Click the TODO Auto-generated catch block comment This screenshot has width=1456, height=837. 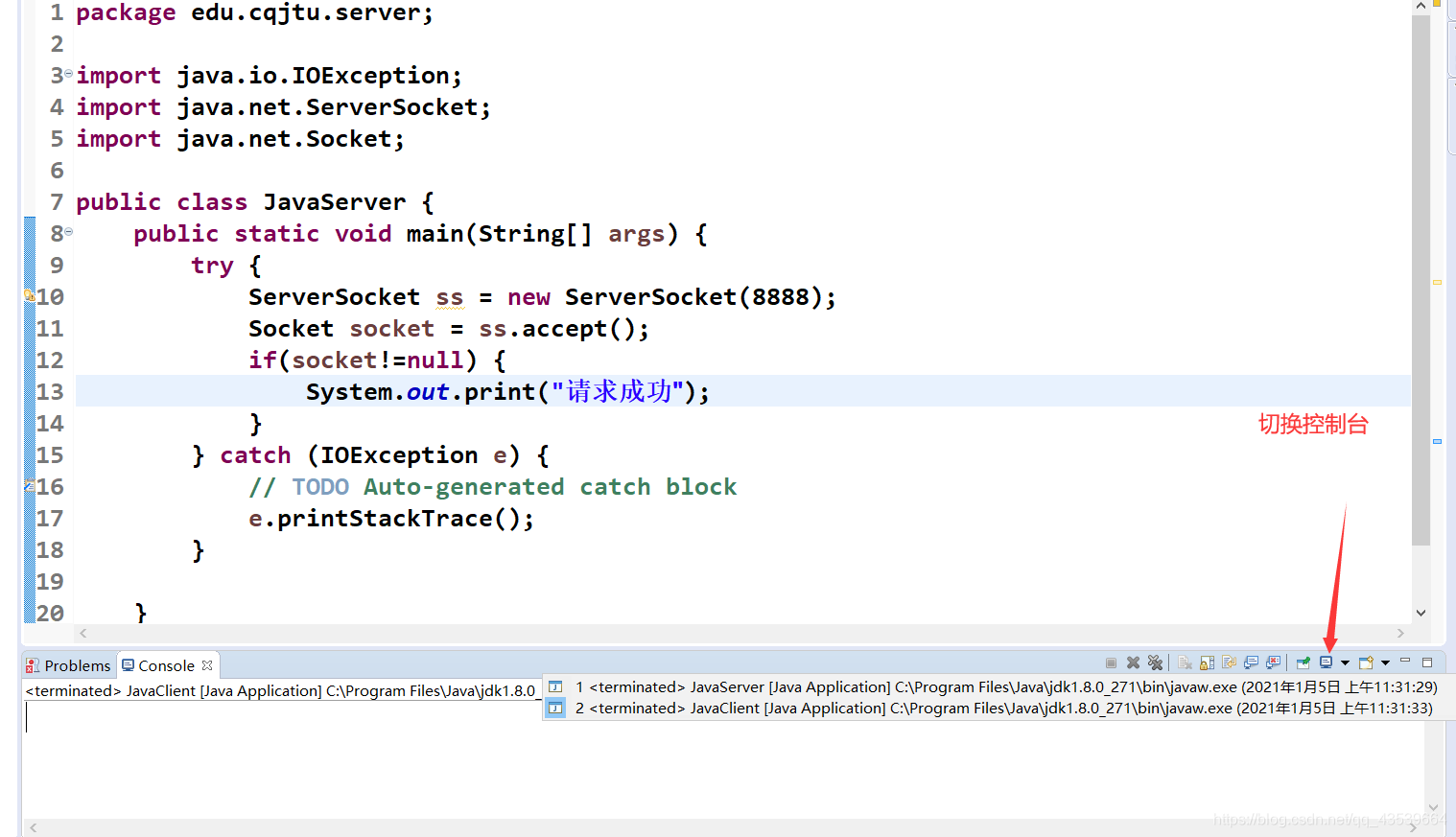pyautogui.click(x=493, y=487)
